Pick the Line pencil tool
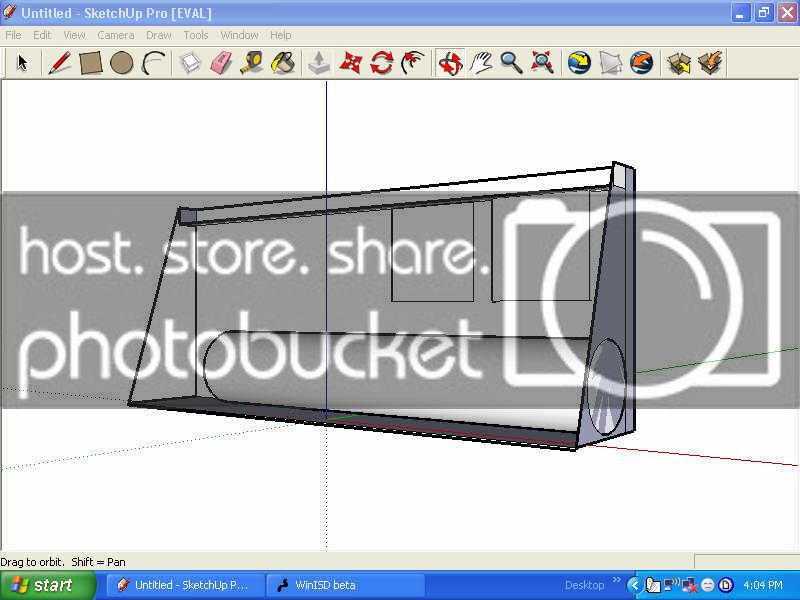The height and width of the screenshot is (600, 800). click(x=59, y=63)
